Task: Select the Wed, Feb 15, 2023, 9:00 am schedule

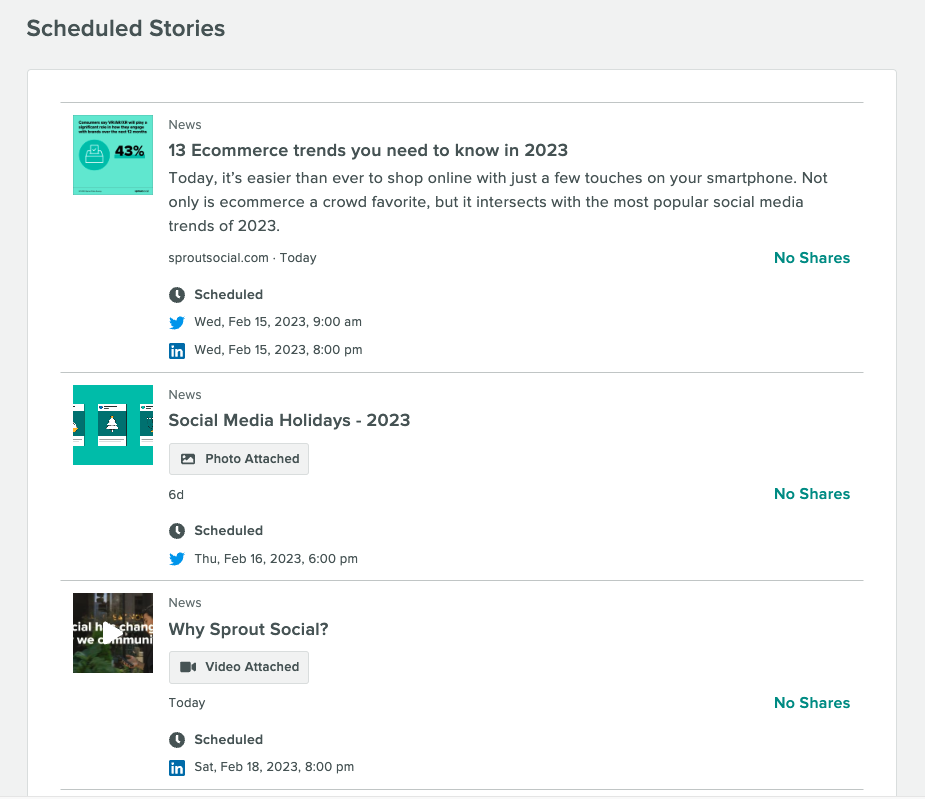Action: click(278, 322)
